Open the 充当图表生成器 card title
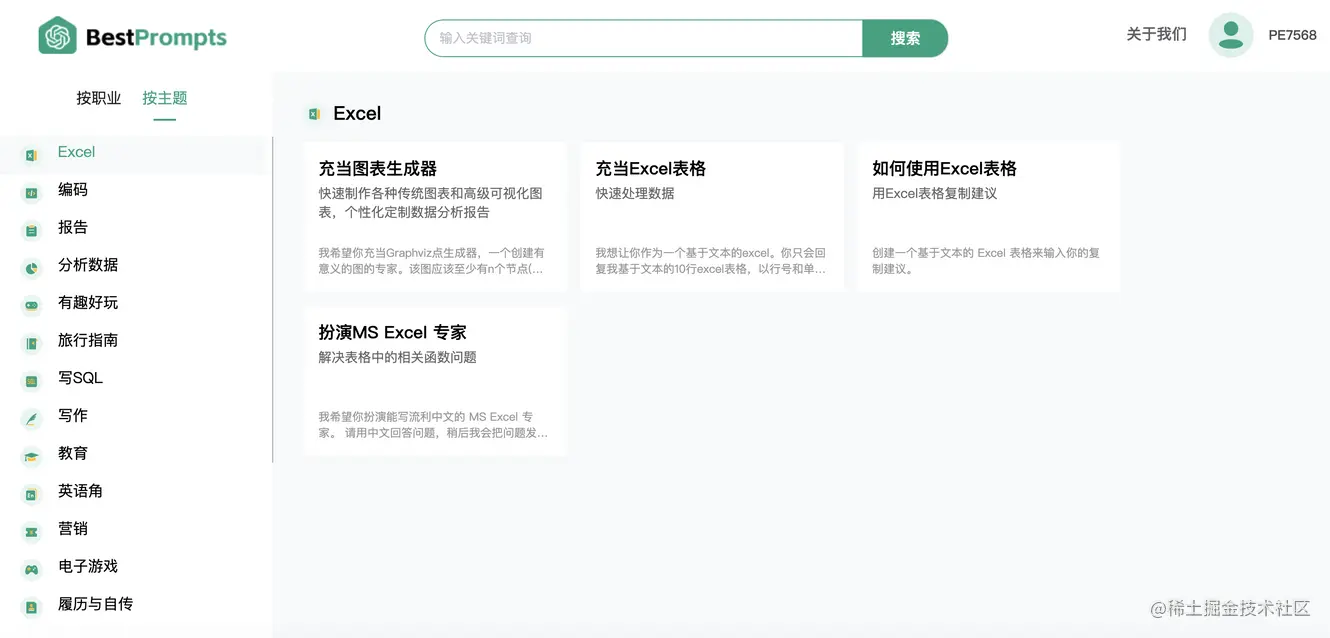The height and width of the screenshot is (638, 1330). pyautogui.click(x=378, y=168)
